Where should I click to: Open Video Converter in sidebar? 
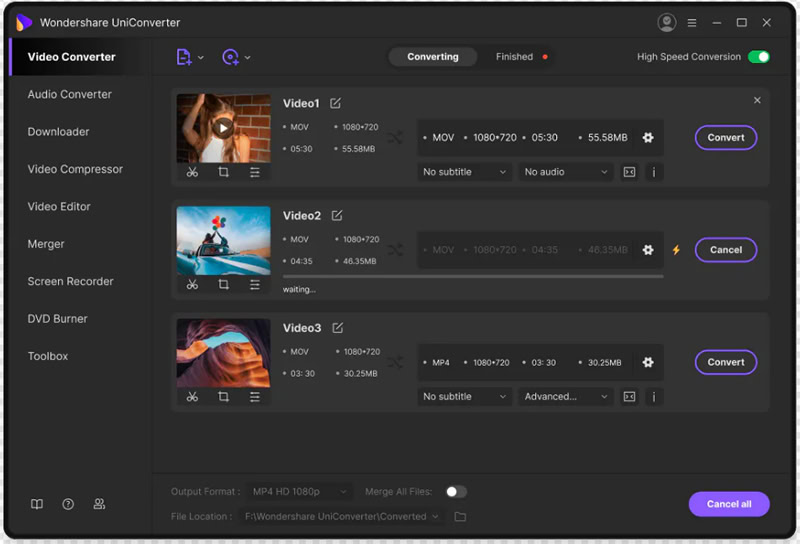(x=71, y=57)
